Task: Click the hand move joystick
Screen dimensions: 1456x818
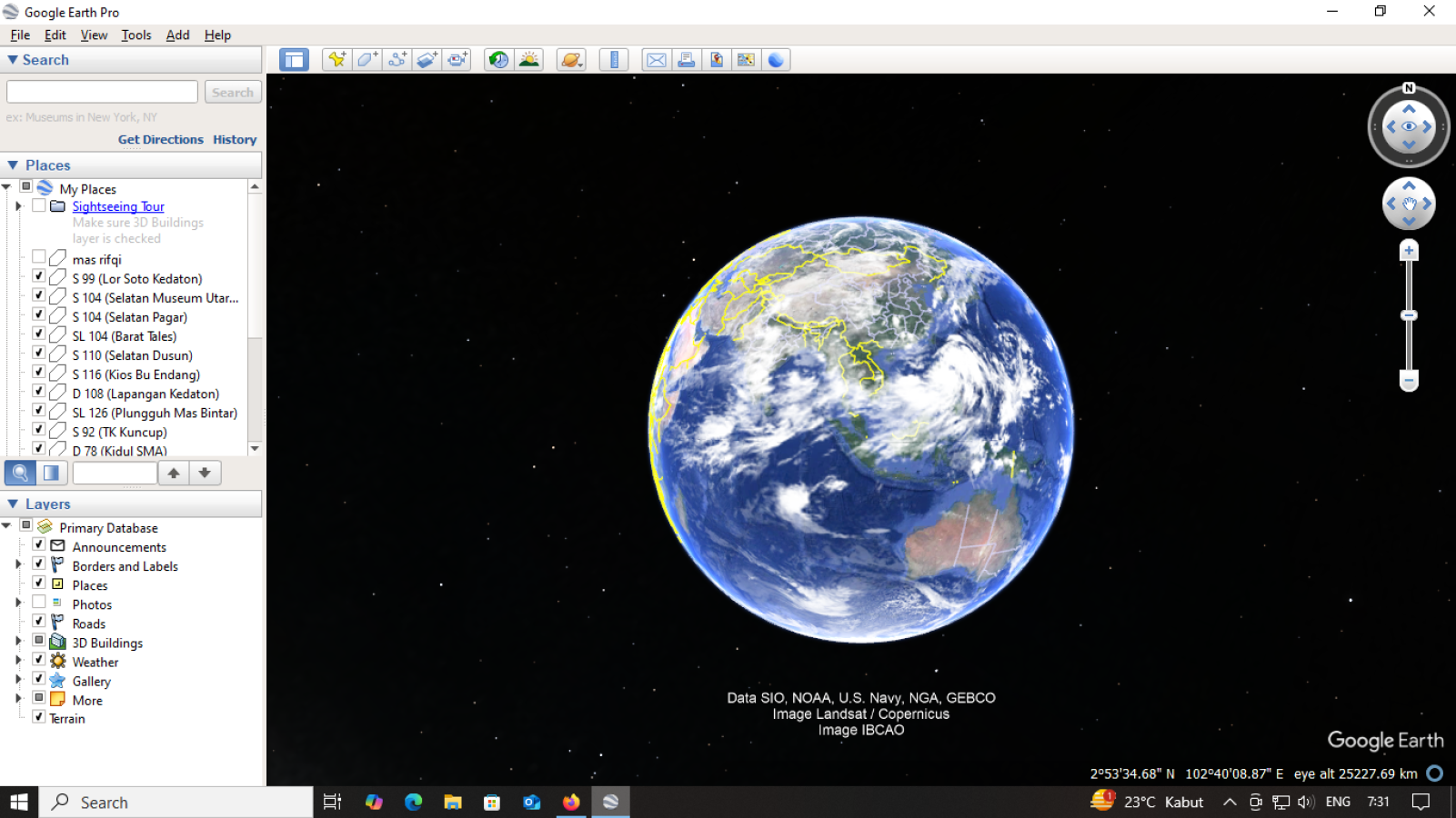Action: 1409,204
